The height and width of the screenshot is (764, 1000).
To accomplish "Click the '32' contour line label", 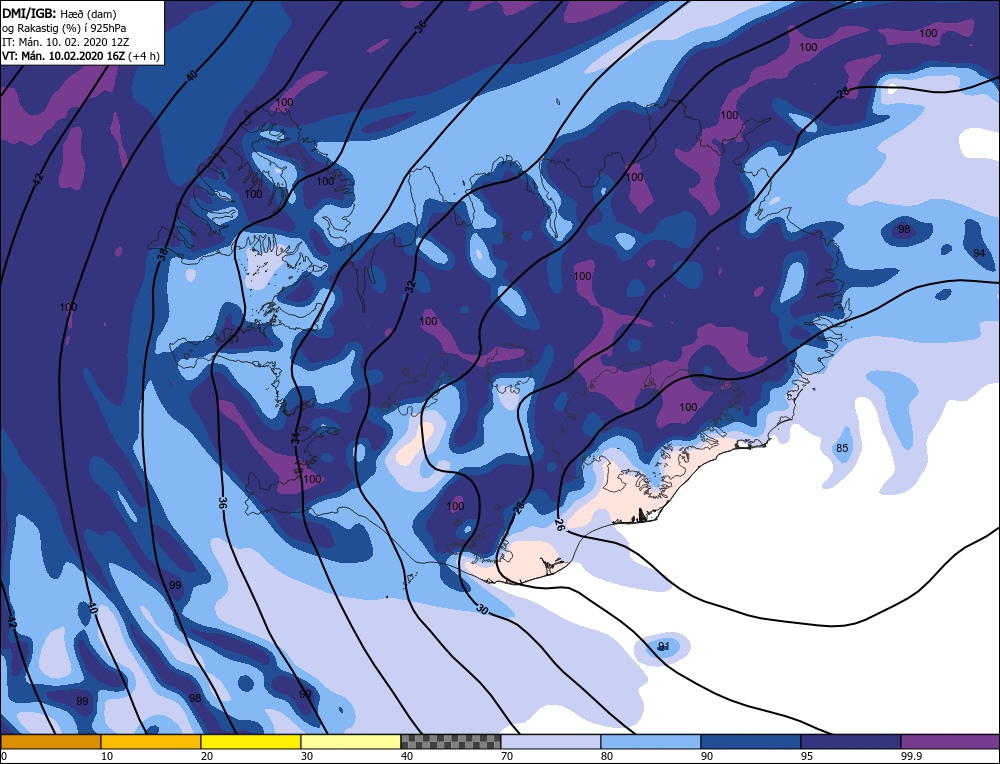I will tap(411, 286).
